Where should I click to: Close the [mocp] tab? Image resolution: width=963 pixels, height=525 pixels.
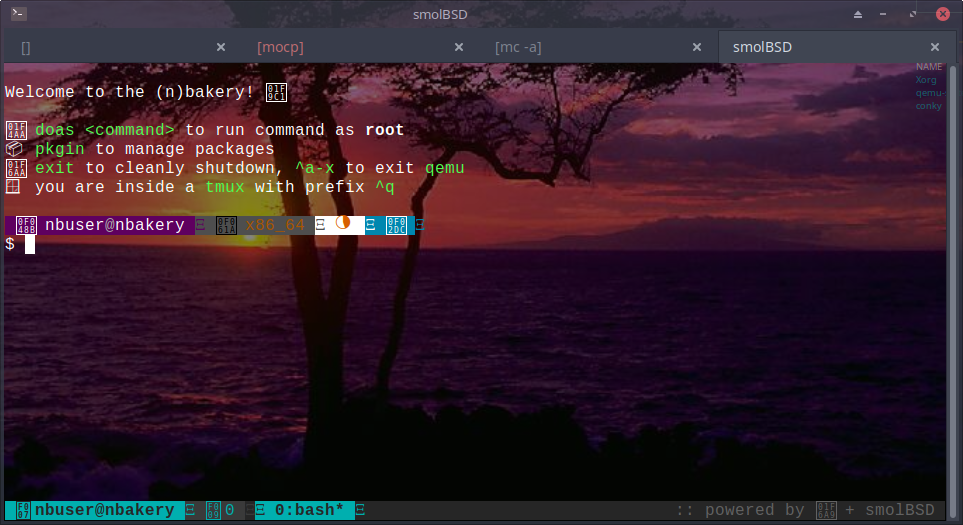click(459, 47)
